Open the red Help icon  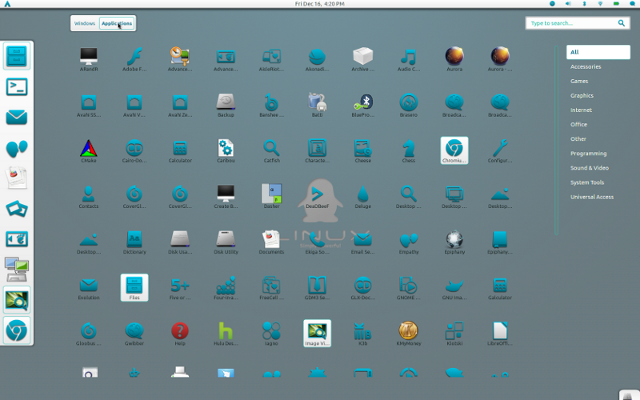click(x=180, y=333)
